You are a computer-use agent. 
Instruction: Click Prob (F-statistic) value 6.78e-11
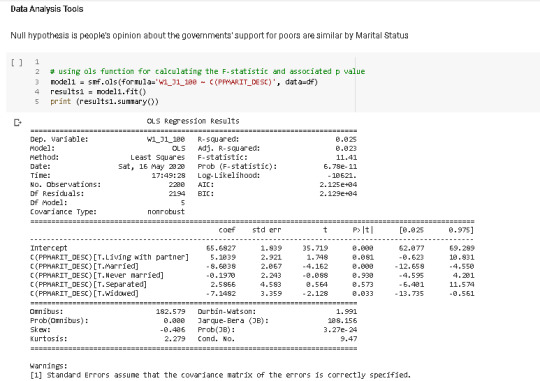click(x=340, y=166)
